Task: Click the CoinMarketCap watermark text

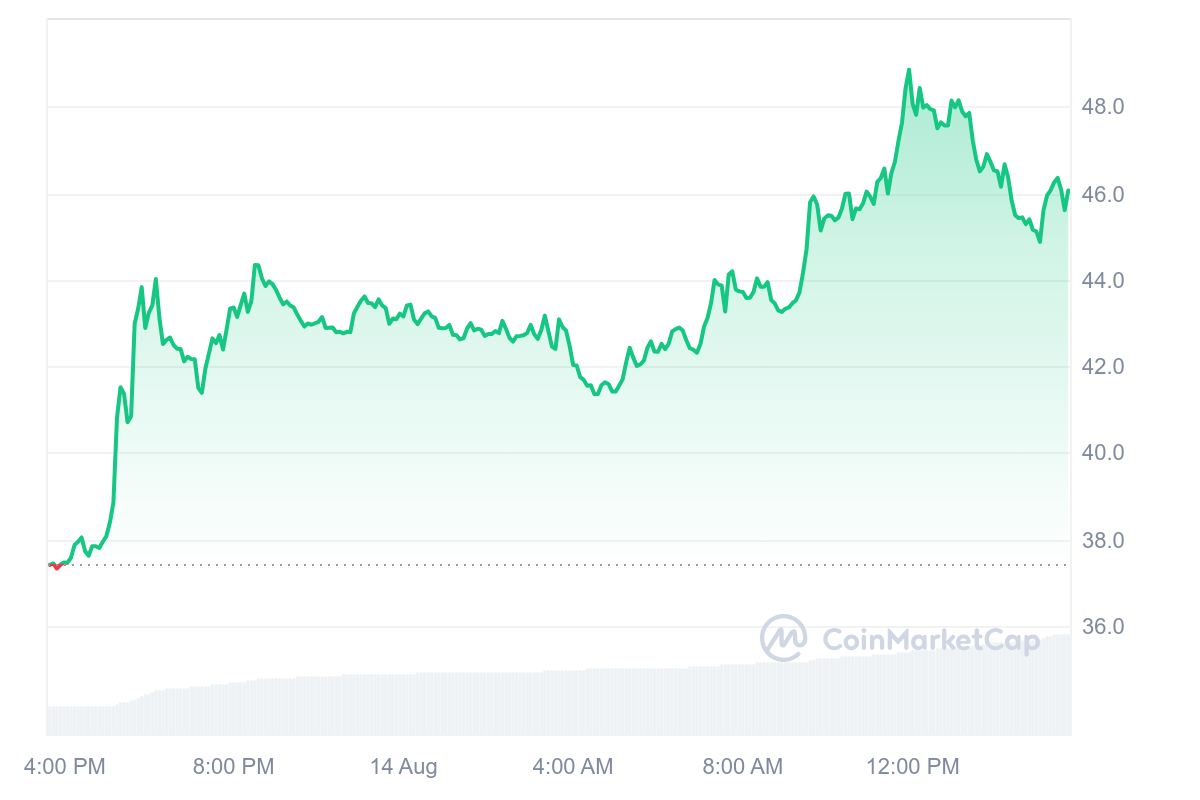Action: click(930, 640)
